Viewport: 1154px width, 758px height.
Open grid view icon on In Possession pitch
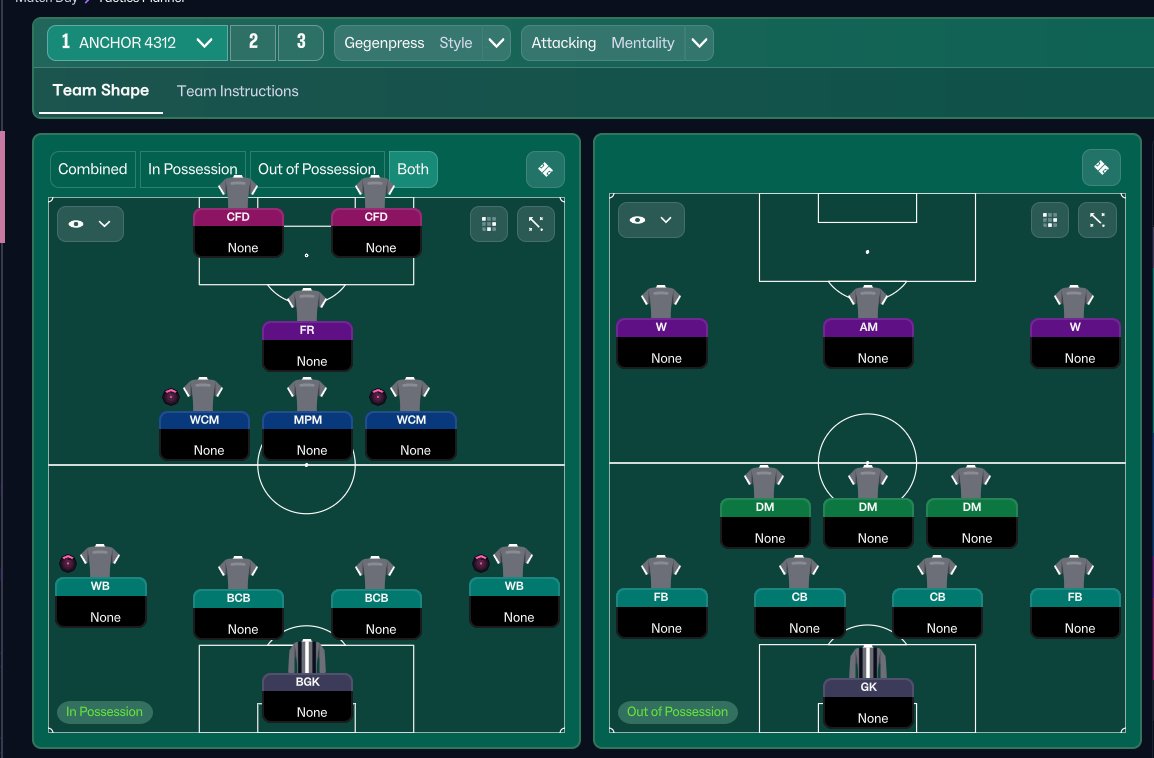coord(489,224)
